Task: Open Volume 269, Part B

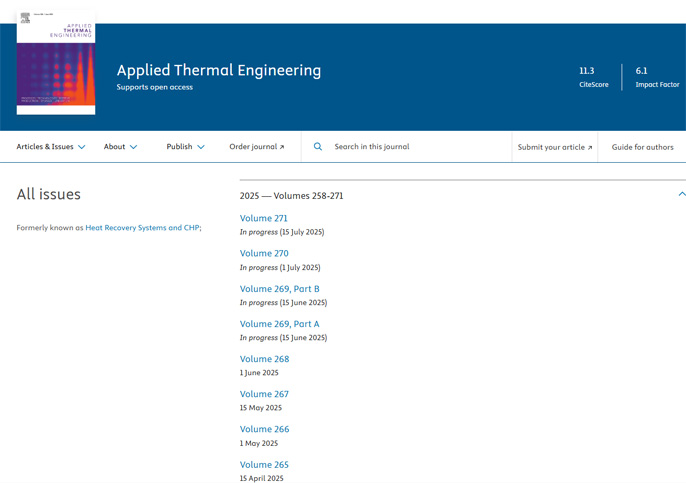Action: point(280,289)
